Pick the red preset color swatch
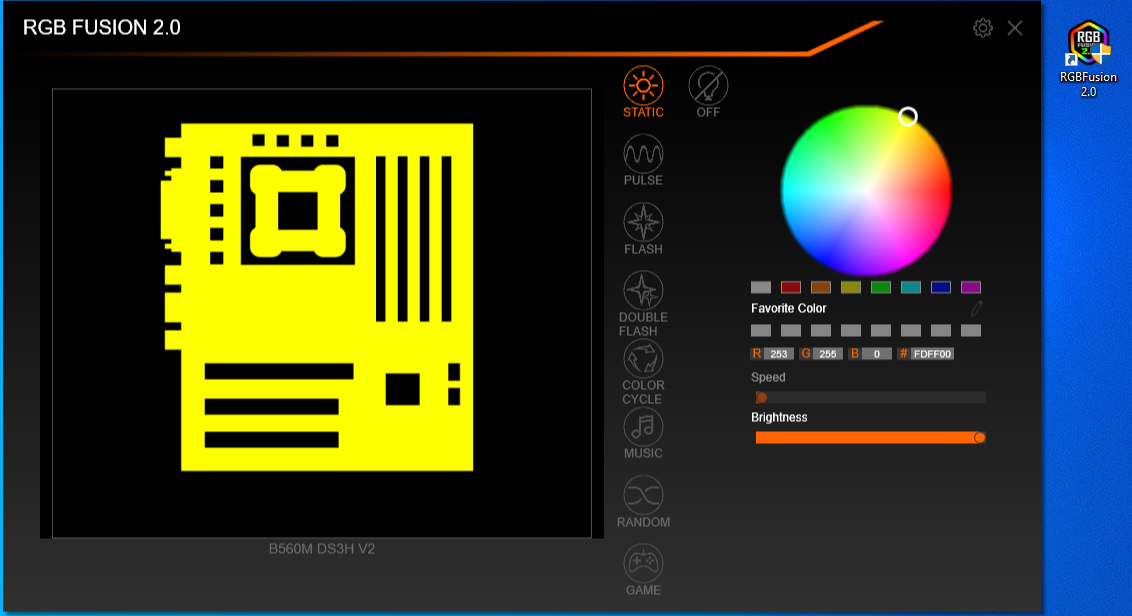Viewport: 1132px width, 616px height. (x=791, y=287)
